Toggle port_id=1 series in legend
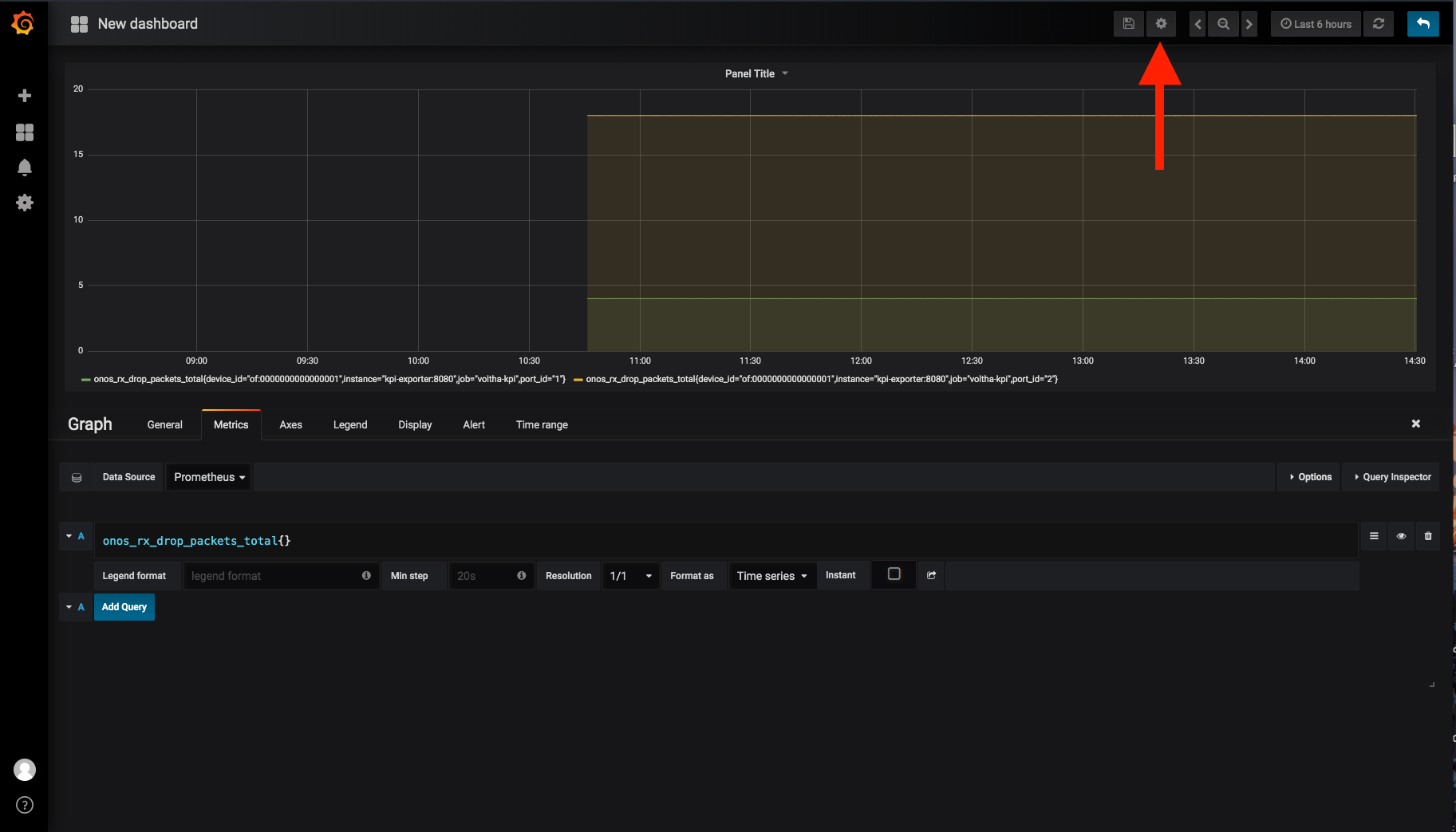 coord(329,379)
